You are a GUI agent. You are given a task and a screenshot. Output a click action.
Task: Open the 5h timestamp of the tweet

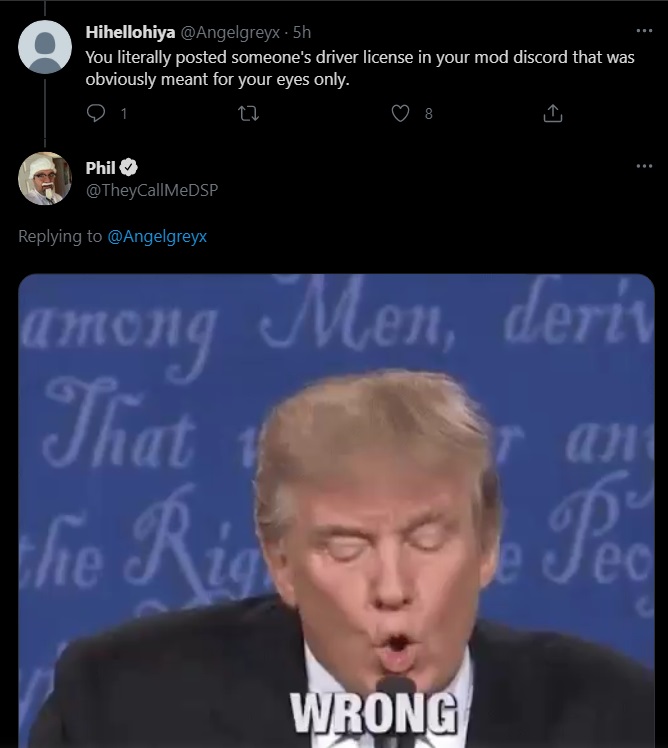[x=302, y=32]
